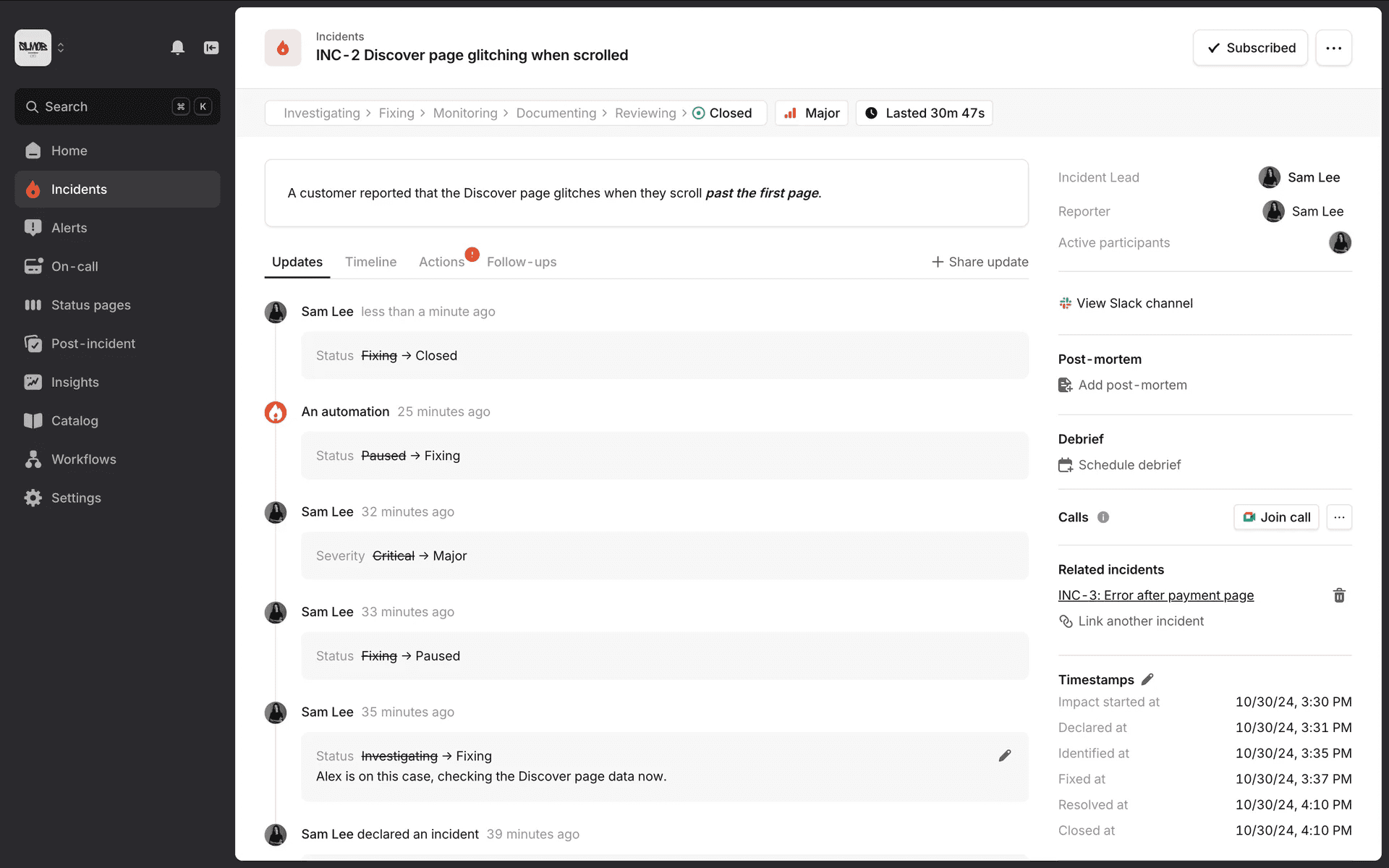Screen dimensions: 1389x868
Task: Click the Join call button
Action: click(1276, 517)
